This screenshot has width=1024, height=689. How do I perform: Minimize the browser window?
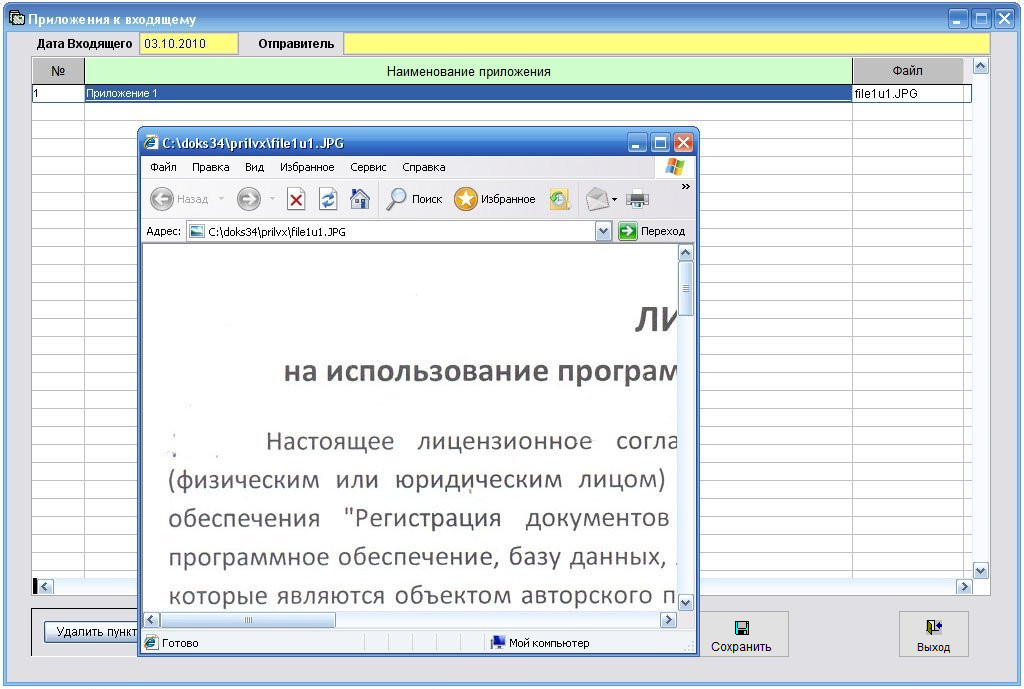click(x=637, y=142)
